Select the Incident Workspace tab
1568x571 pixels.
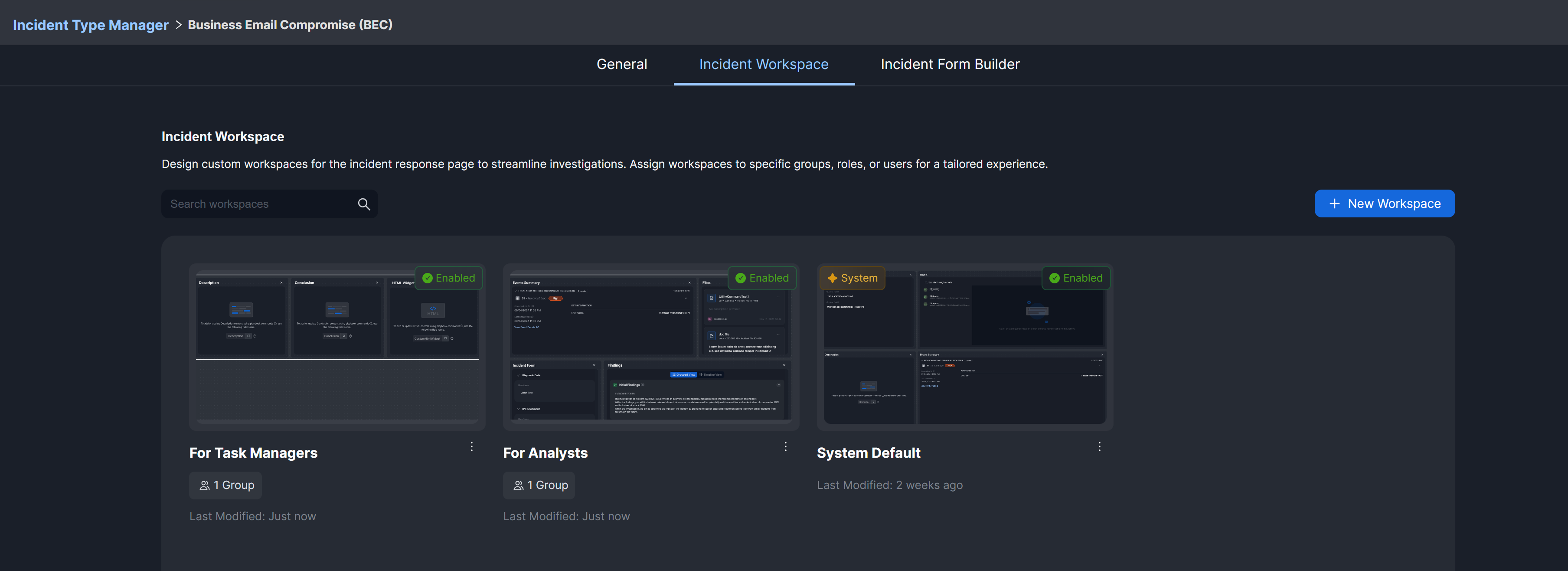point(763,65)
